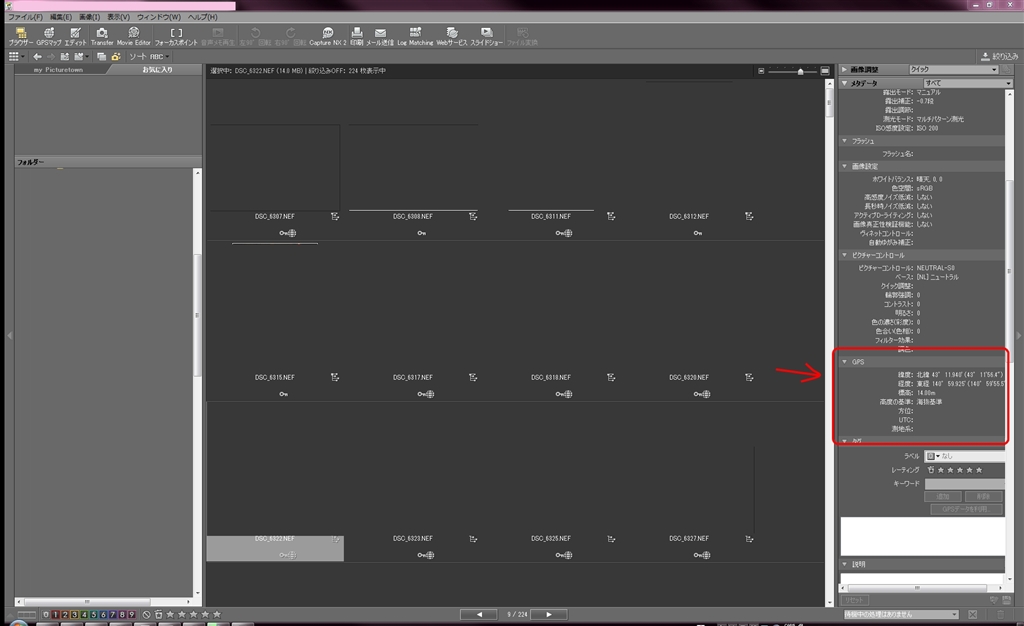Open 表示(V) menu
The width and height of the screenshot is (1024, 626).
(118, 17)
